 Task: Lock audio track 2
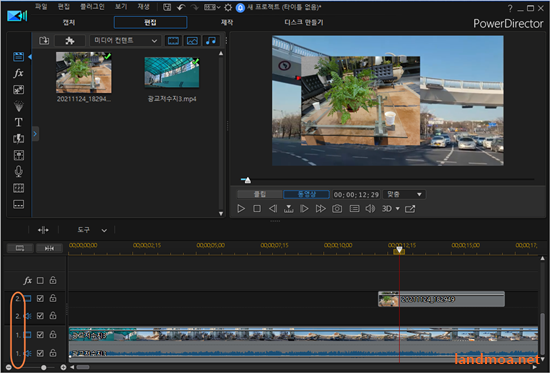pyautogui.click(x=53, y=315)
